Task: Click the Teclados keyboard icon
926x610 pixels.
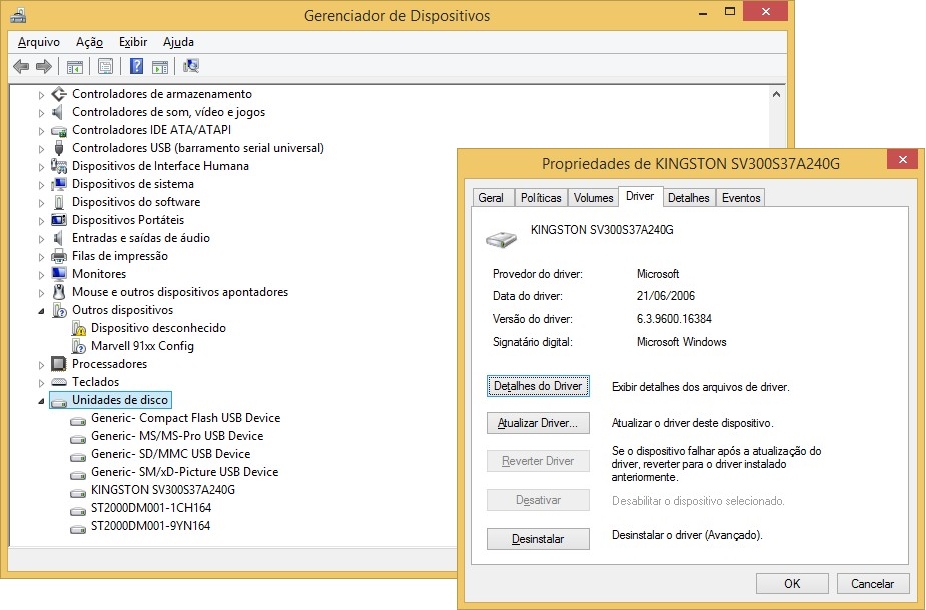Action: [x=59, y=382]
